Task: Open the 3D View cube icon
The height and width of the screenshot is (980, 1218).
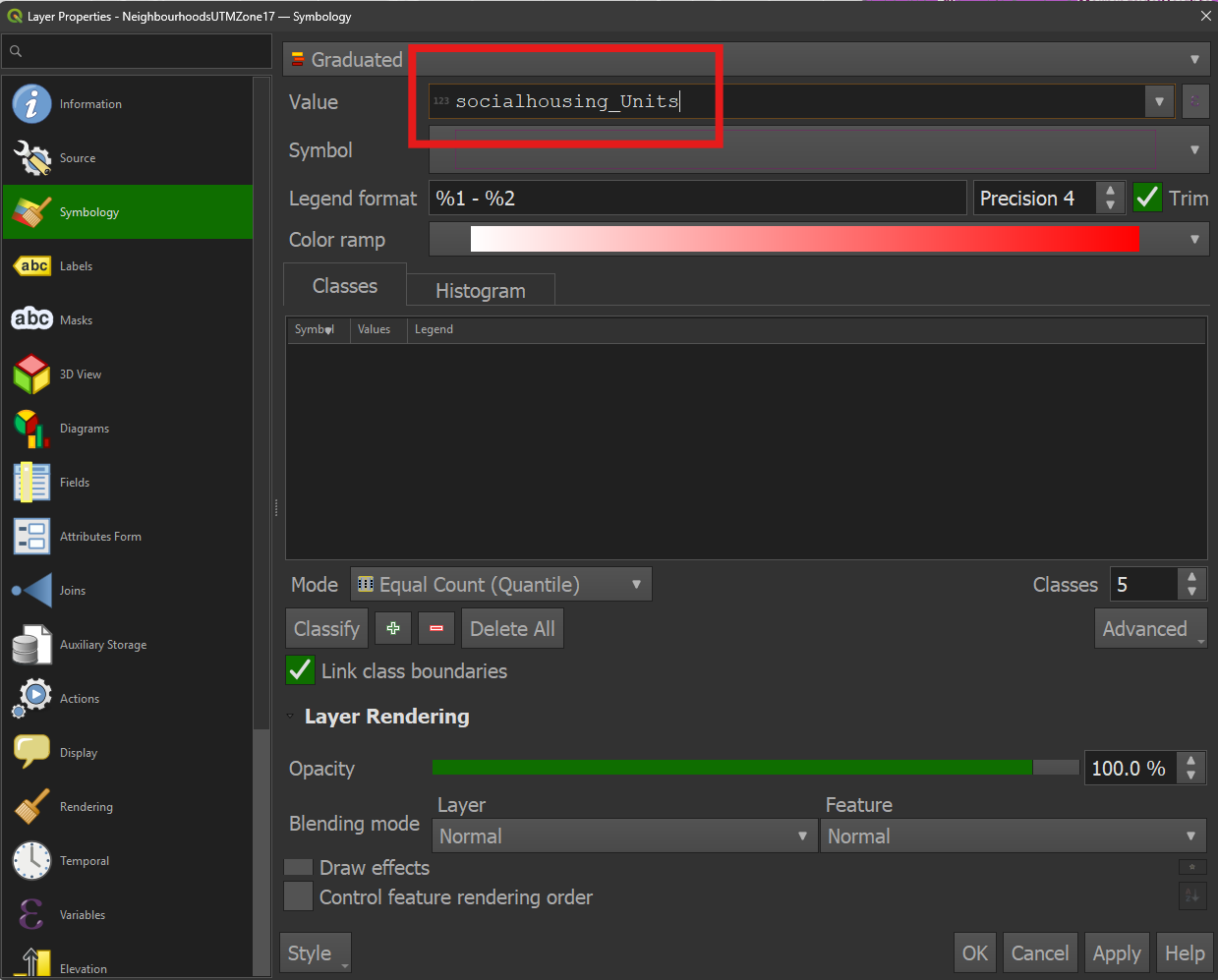Action: 31,374
